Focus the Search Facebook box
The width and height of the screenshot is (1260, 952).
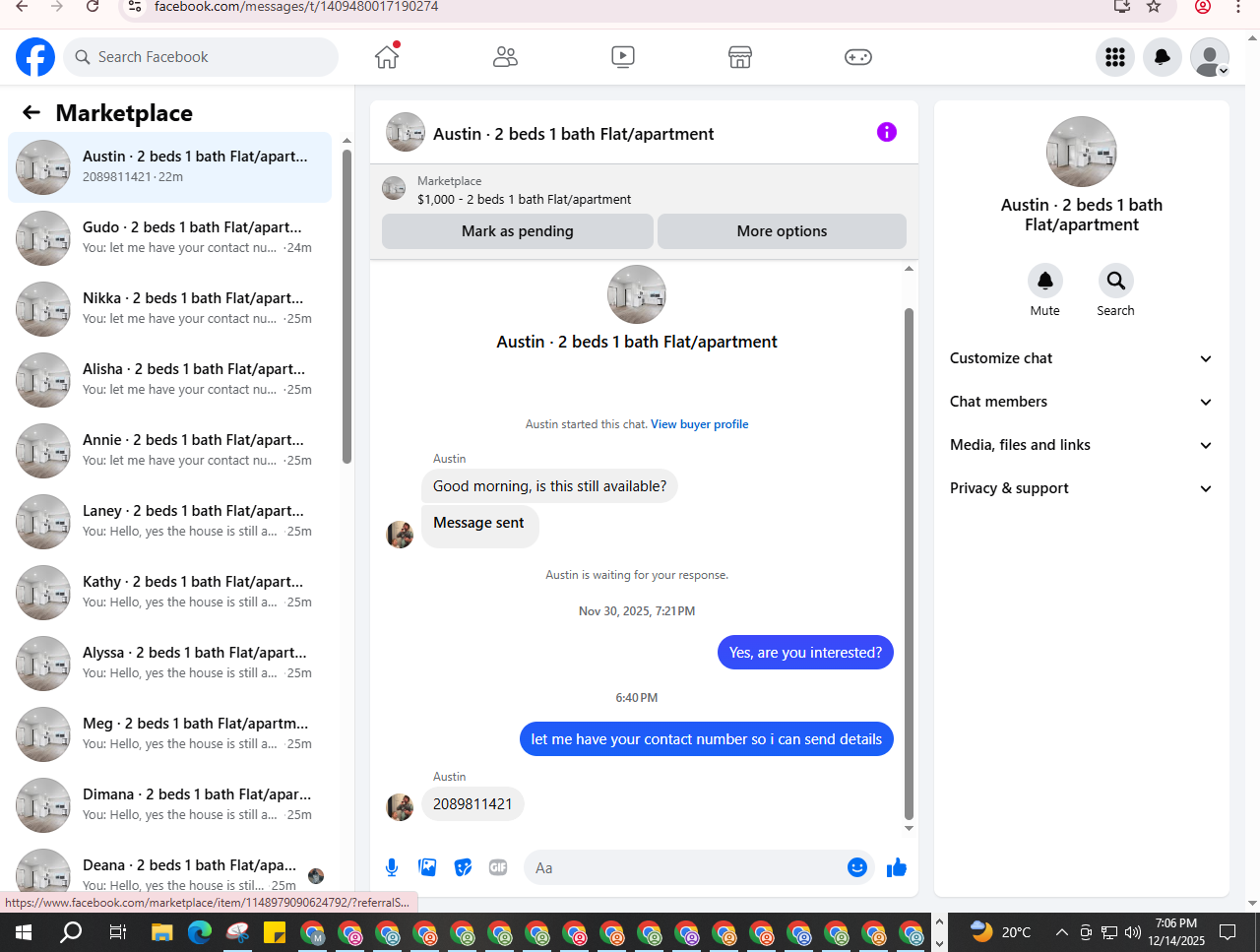pyautogui.click(x=201, y=57)
